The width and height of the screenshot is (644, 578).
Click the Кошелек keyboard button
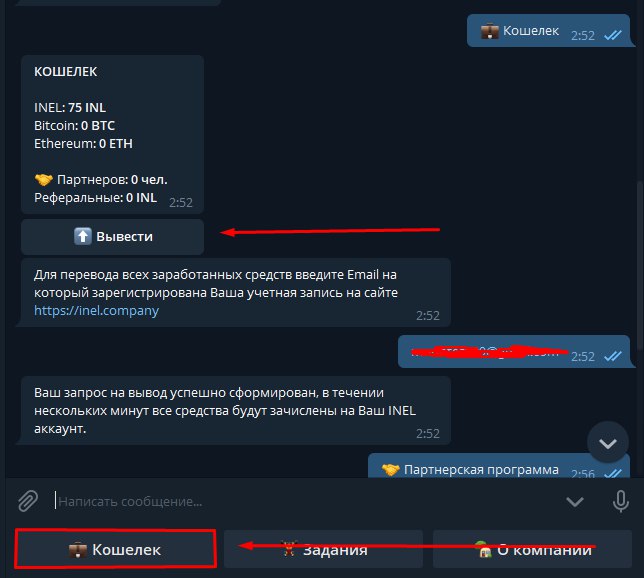[x=115, y=549]
